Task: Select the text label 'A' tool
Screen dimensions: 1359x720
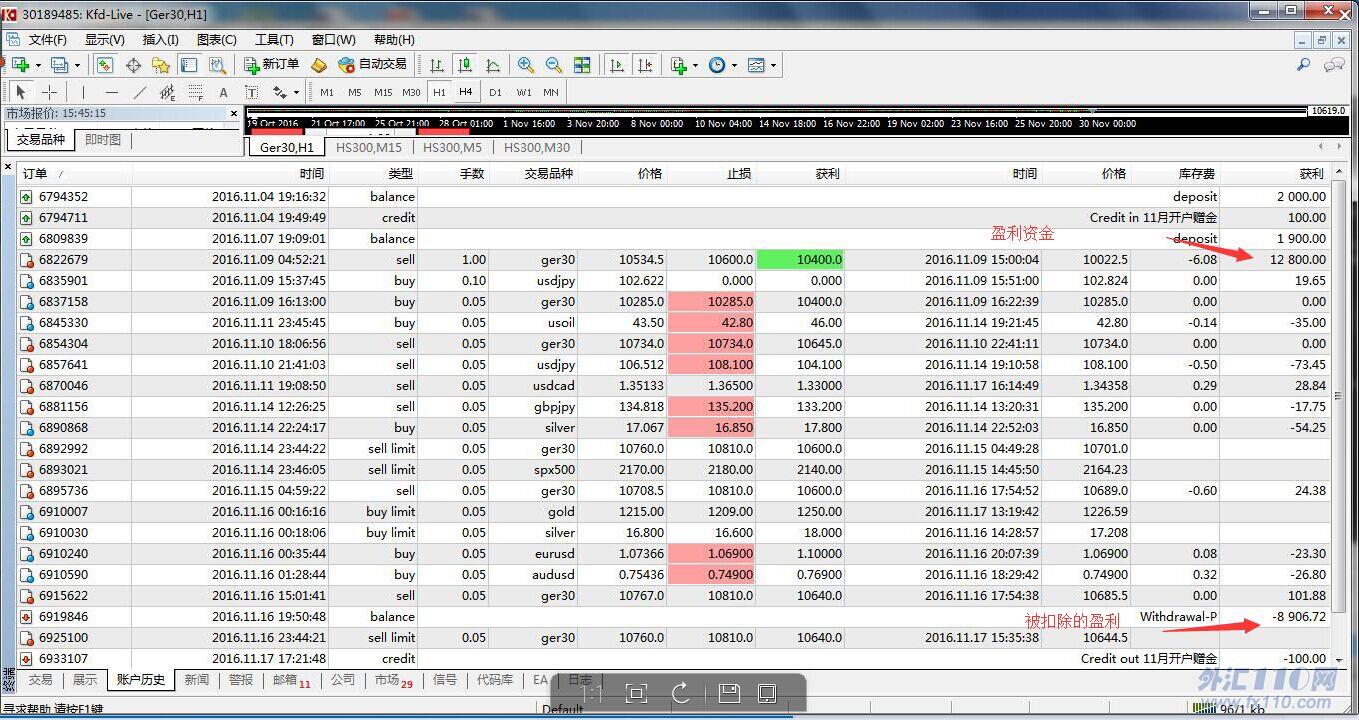Action: coord(223,92)
